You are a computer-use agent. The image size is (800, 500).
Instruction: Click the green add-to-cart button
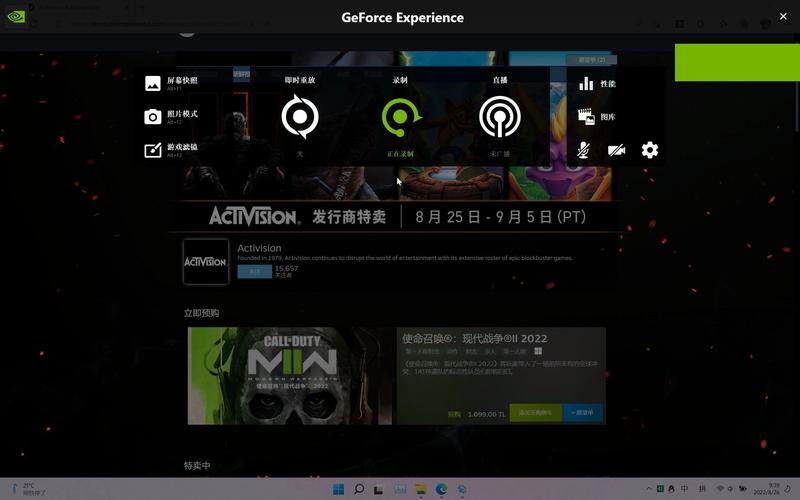pyautogui.click(x=535, y=412)
